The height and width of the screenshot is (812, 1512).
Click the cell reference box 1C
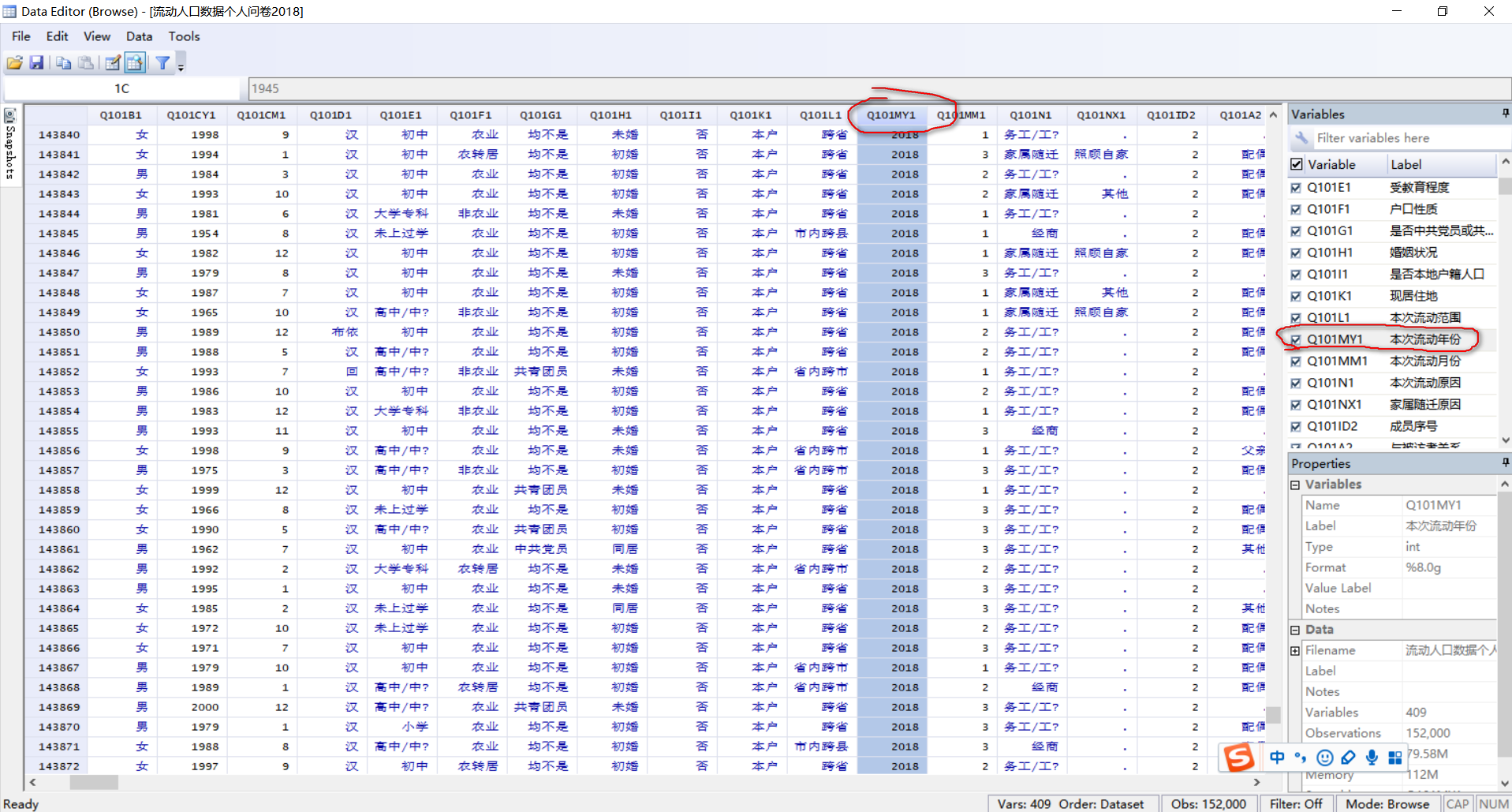[x=121, y=88]
